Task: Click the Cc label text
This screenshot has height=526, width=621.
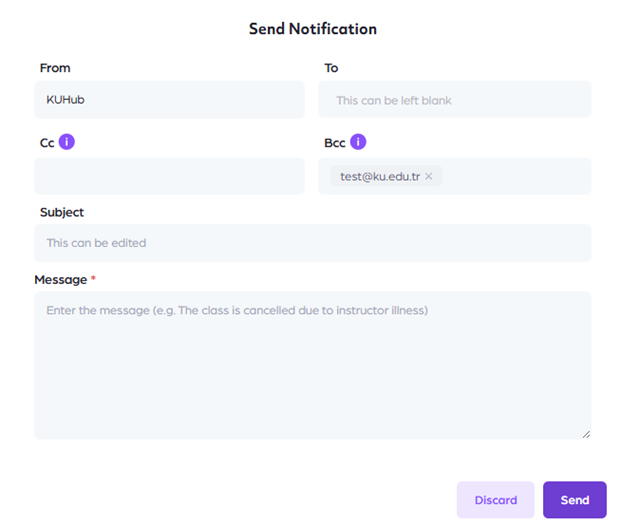Action: pos(47,143)
